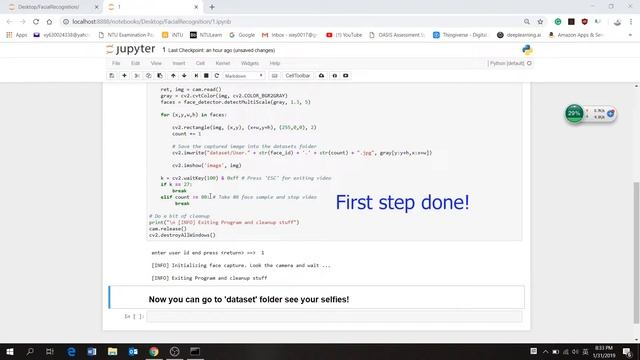Image resolution: width=640 pixels, height=360 pixels.
Task: Close the Desktop/FacialRecognition tab
Action: 96,7
